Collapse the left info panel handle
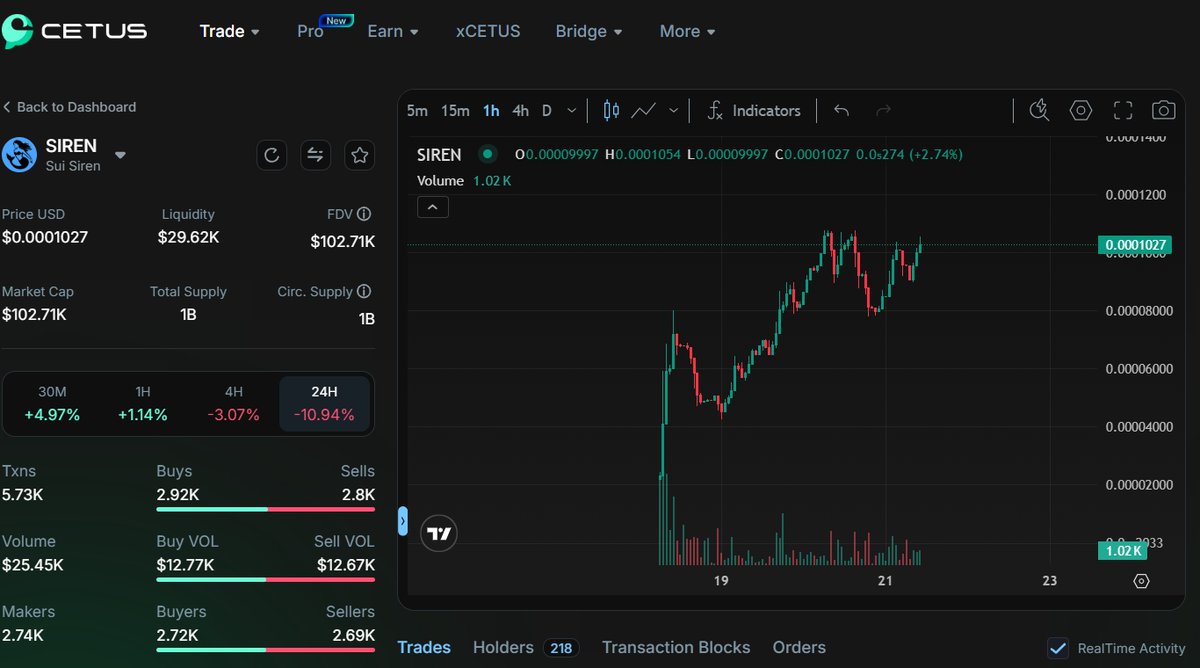This screenshot has width=1200, height=668. coord(403,521)
